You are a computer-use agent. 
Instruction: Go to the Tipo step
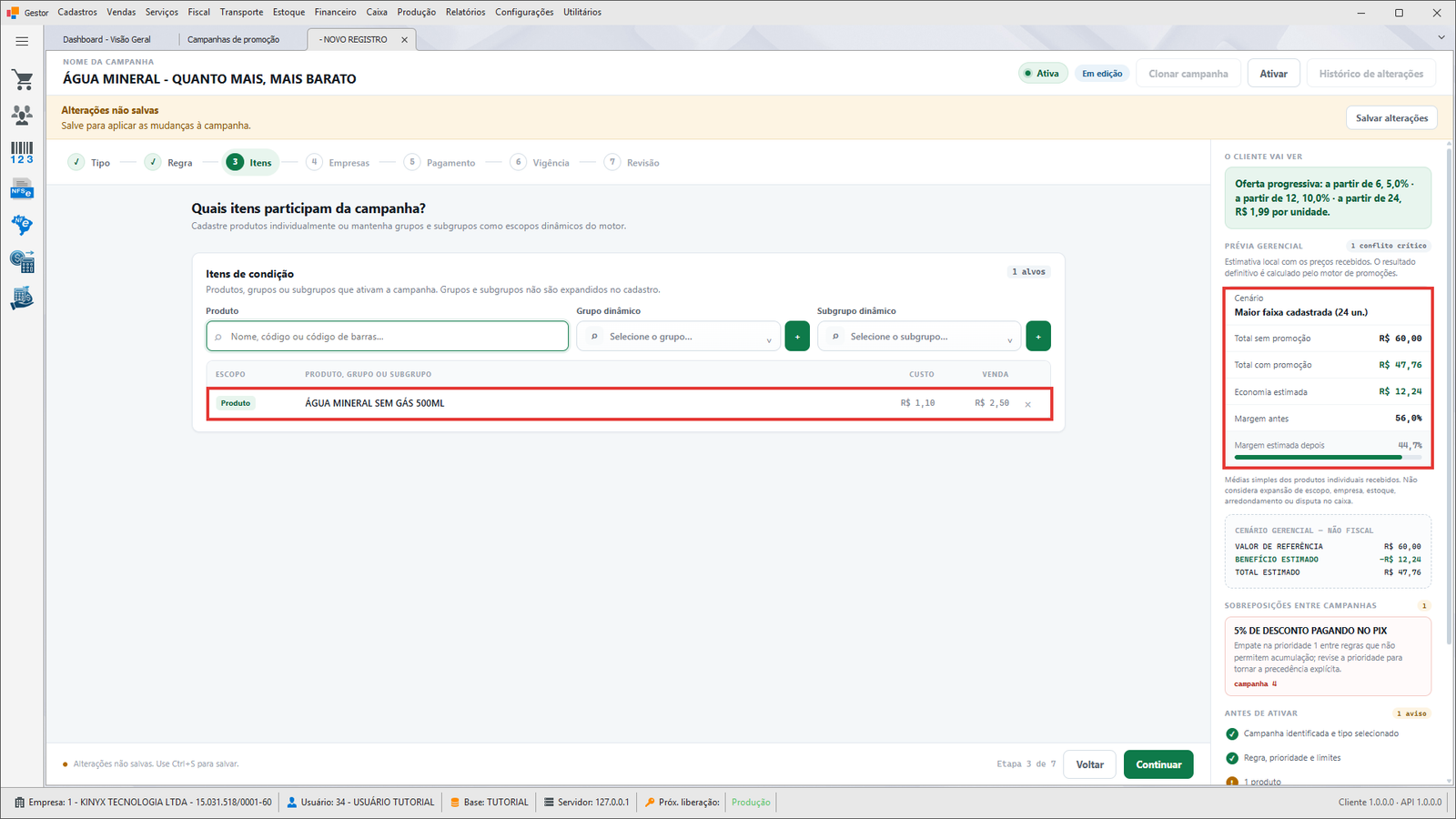point(89,163)
